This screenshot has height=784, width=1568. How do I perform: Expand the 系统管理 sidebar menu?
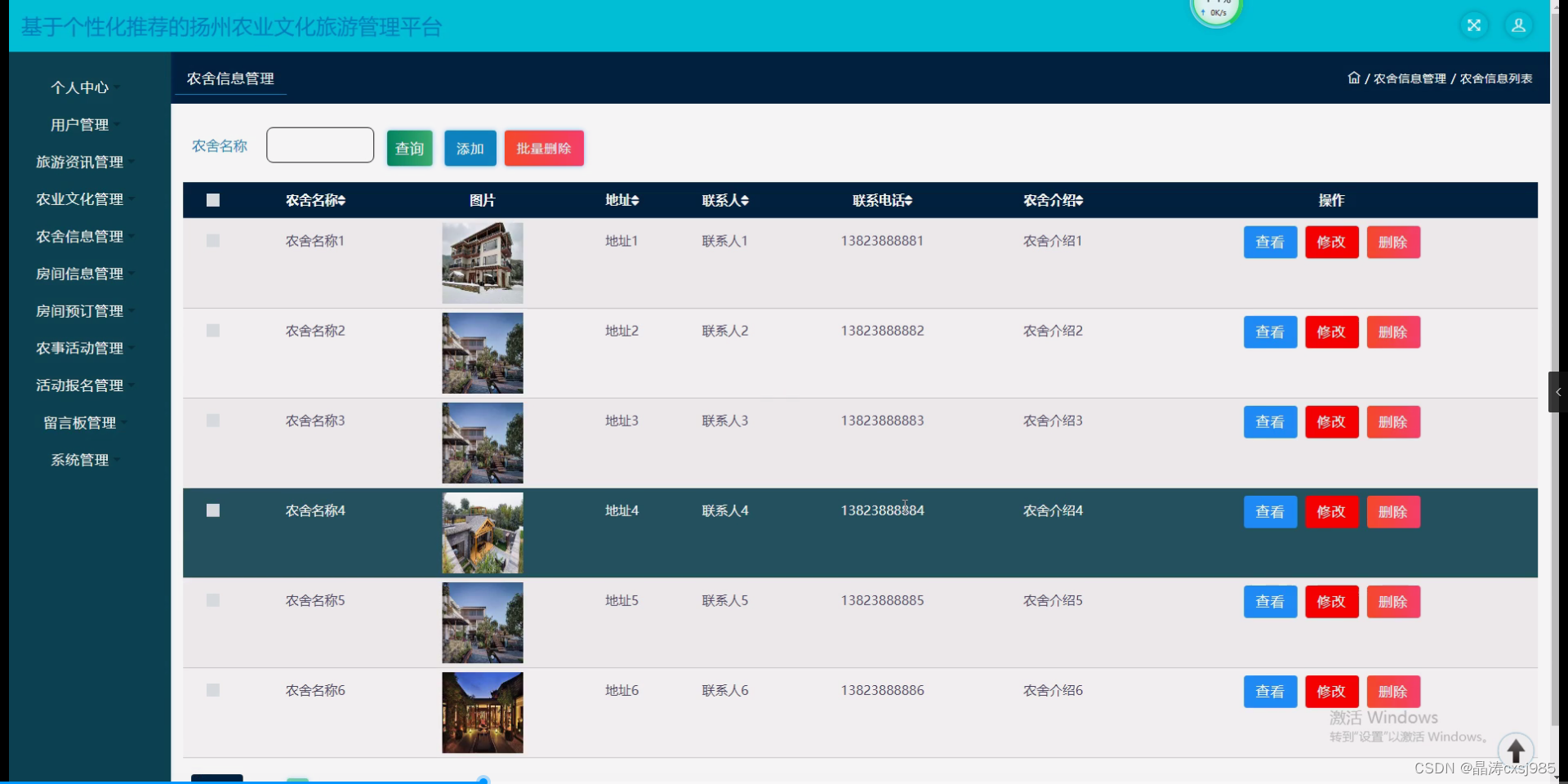80,460
